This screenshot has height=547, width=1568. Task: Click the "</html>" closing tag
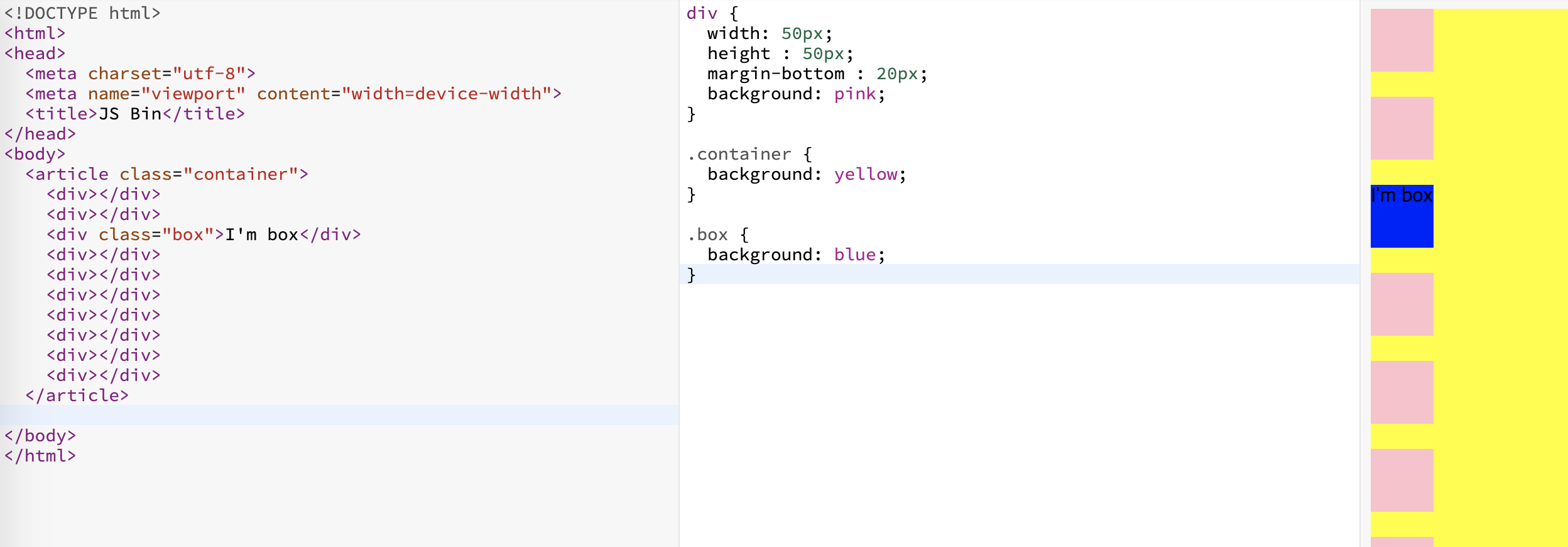point(40,456)
